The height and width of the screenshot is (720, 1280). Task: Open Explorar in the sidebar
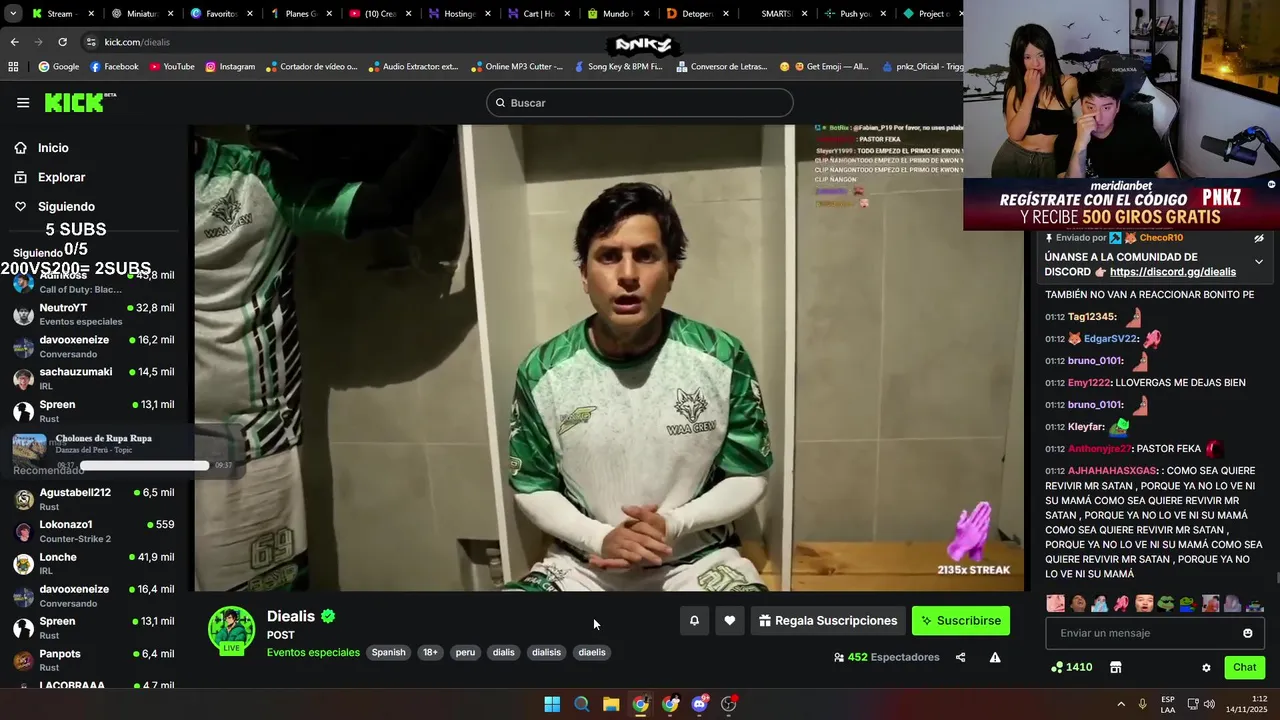point(61,177)
